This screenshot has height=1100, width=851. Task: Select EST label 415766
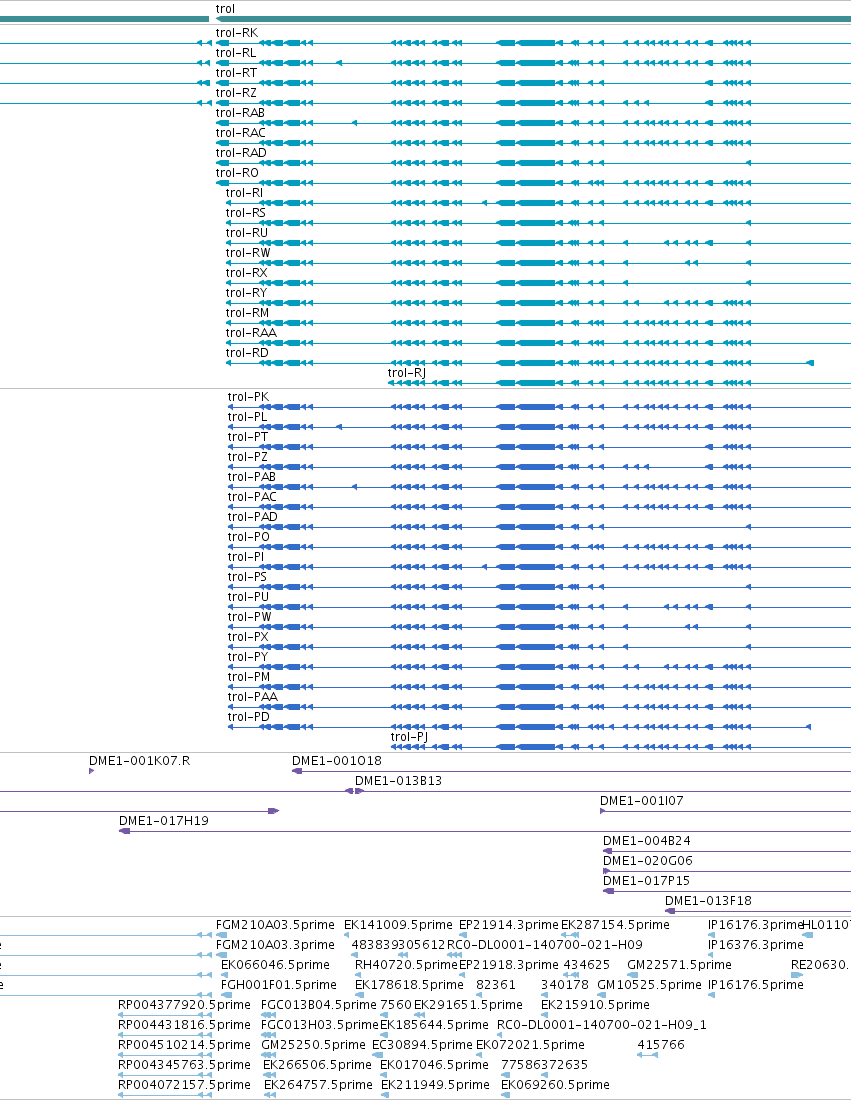tap(661, 1045)
